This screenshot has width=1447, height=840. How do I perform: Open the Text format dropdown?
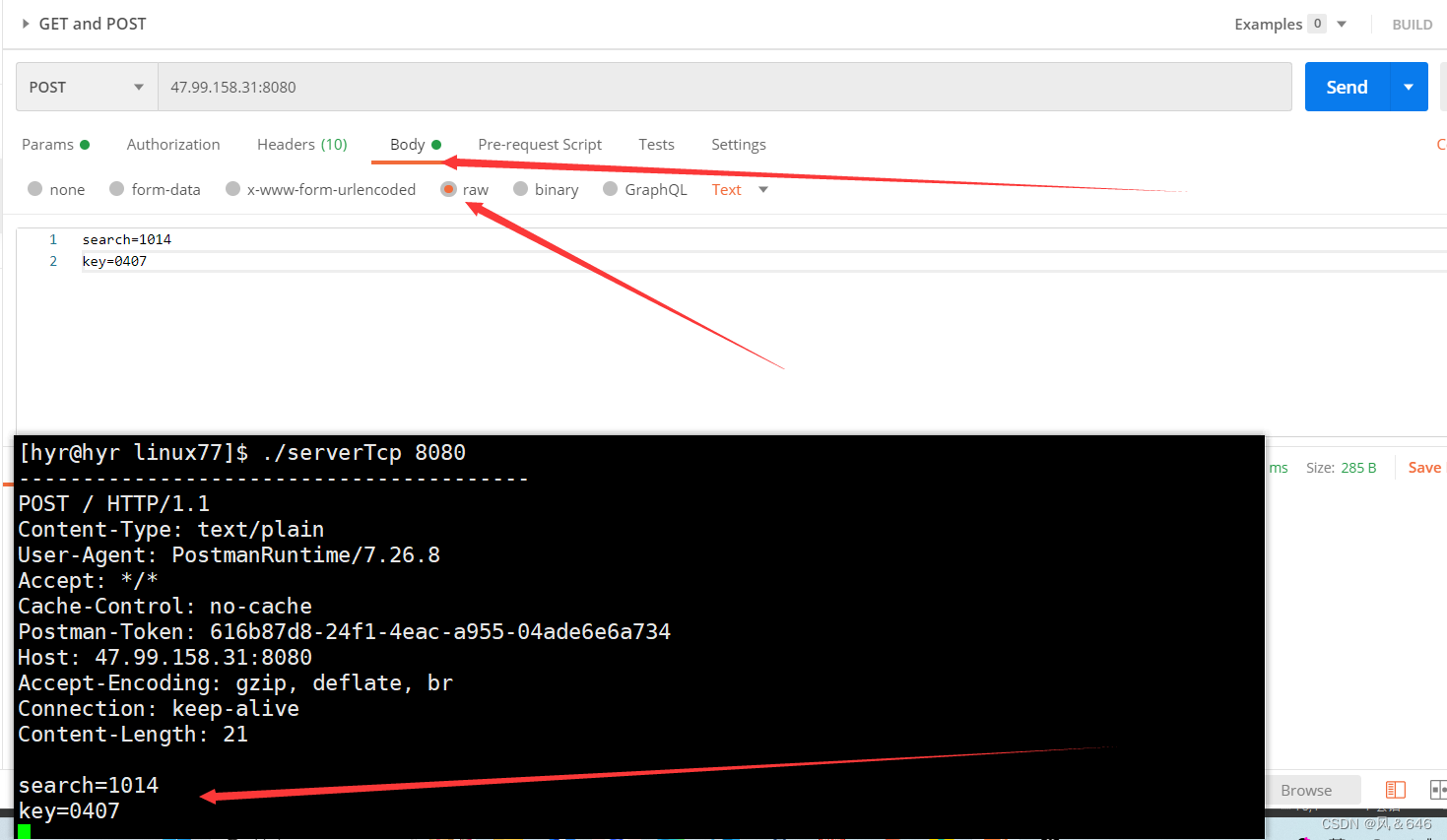coord(739,189)
